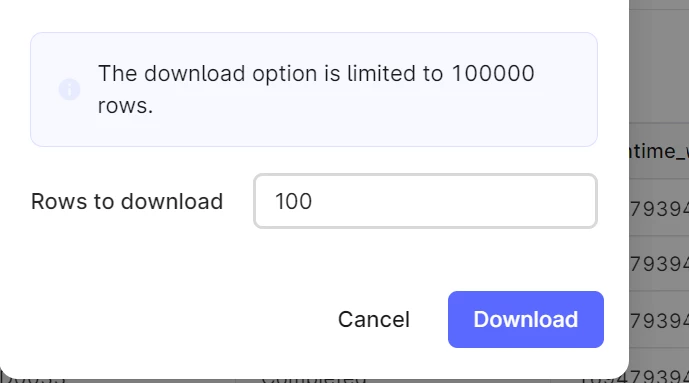This screenshot has width=689, height=383.
Task: Confirm with the blue Download button
Action: (526, 319)
